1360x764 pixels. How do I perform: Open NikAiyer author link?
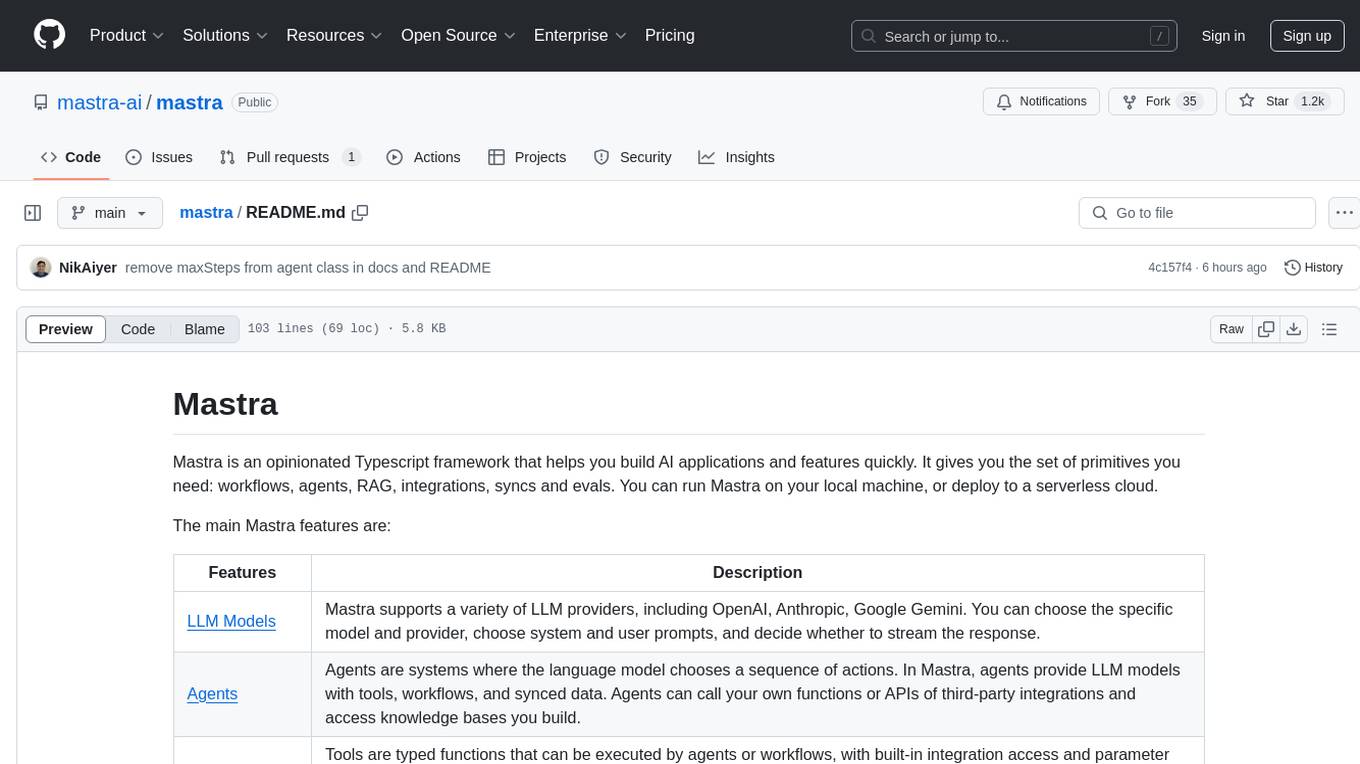click(x=88, y=268)
